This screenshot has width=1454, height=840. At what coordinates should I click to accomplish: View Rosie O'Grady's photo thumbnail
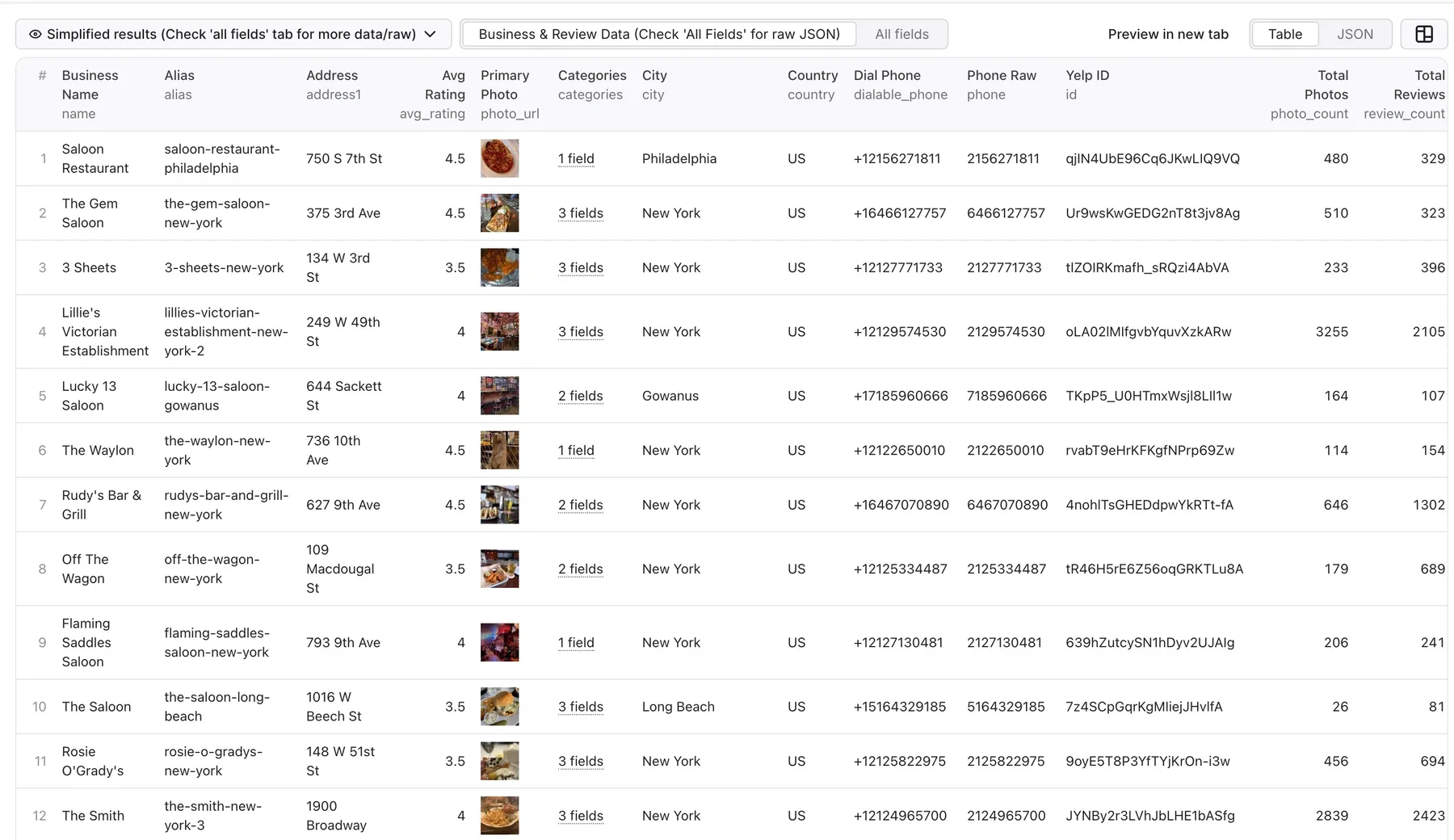(499, 761)
